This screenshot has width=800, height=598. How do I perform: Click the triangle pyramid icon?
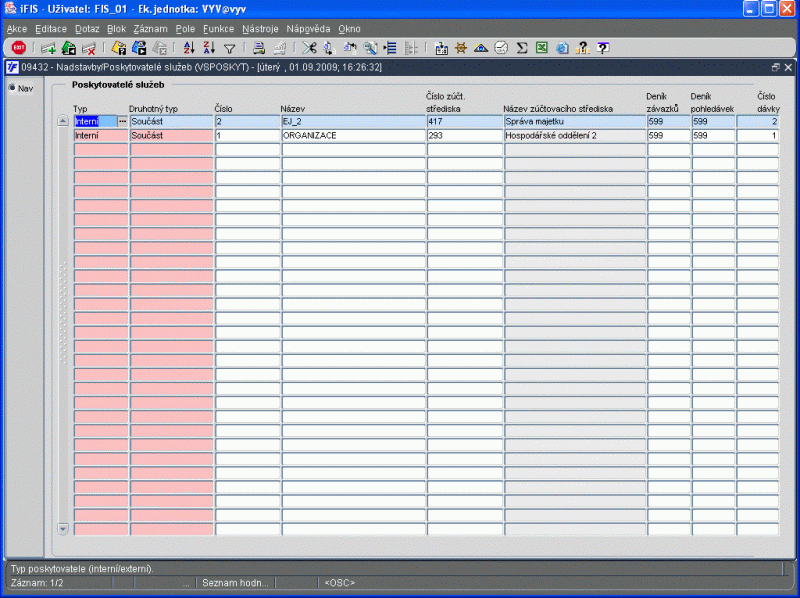point(481,48)
